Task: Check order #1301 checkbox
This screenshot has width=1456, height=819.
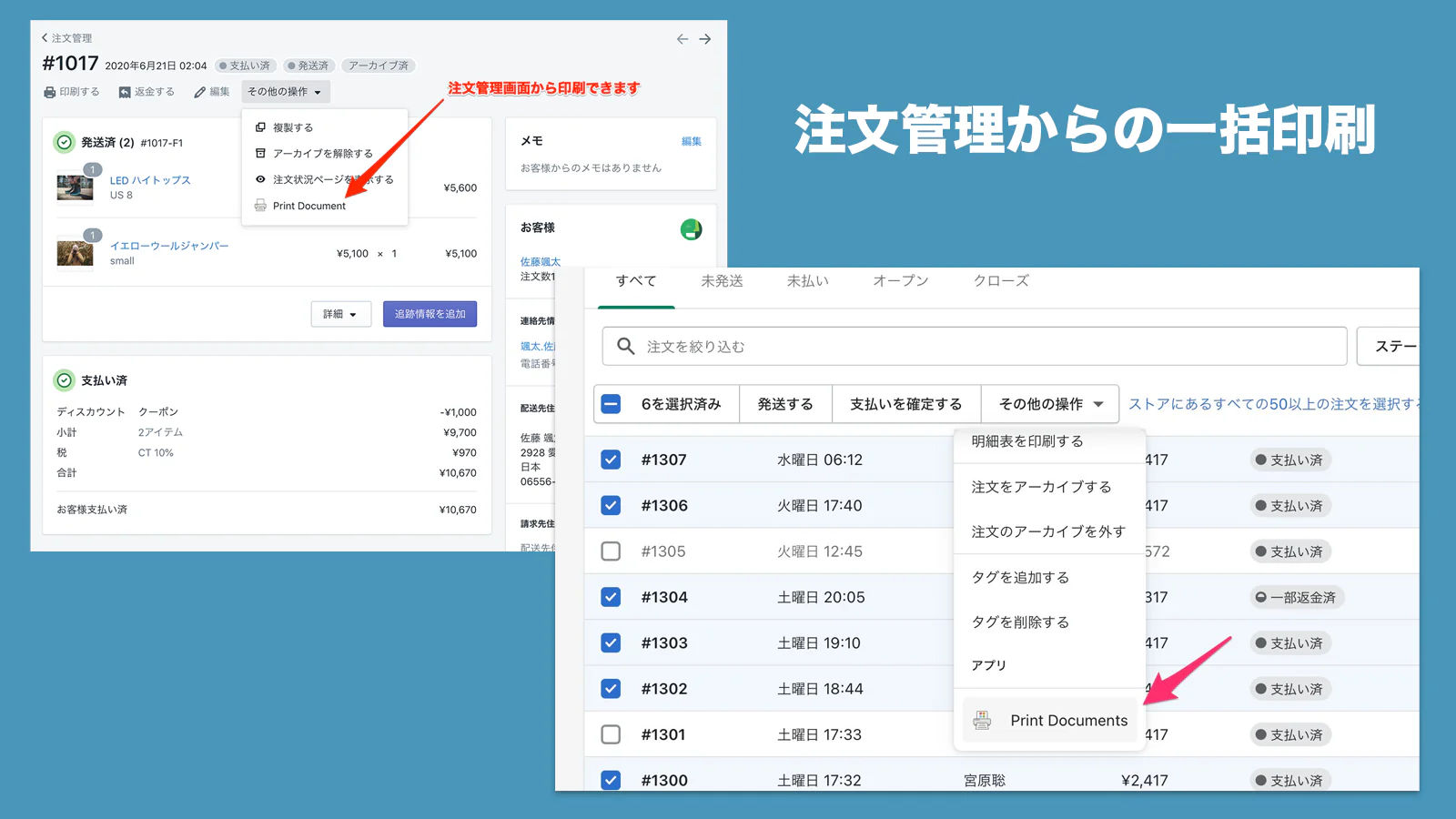Action: (x=611, y=734)
